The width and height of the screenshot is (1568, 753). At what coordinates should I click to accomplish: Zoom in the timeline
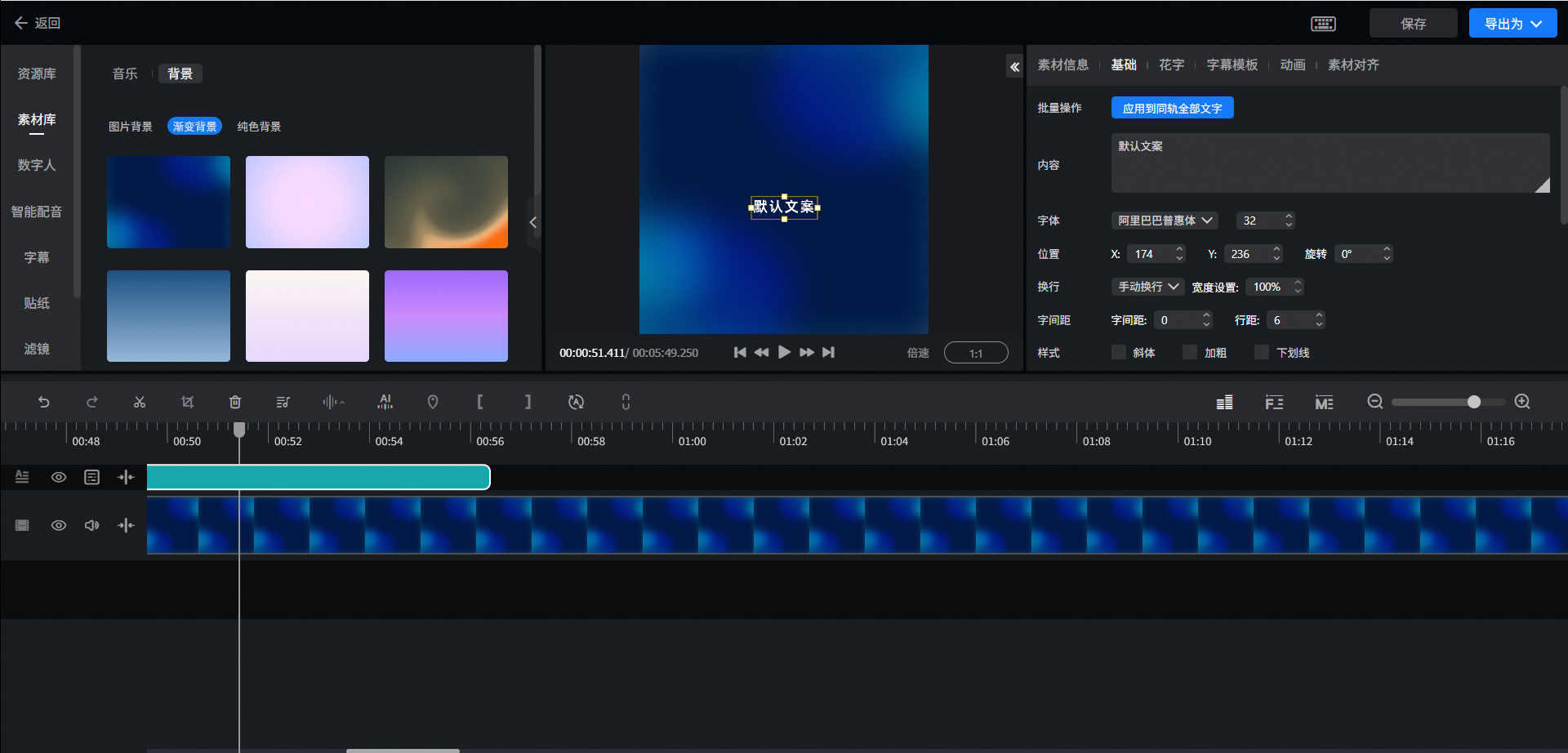pos(1522,402)
